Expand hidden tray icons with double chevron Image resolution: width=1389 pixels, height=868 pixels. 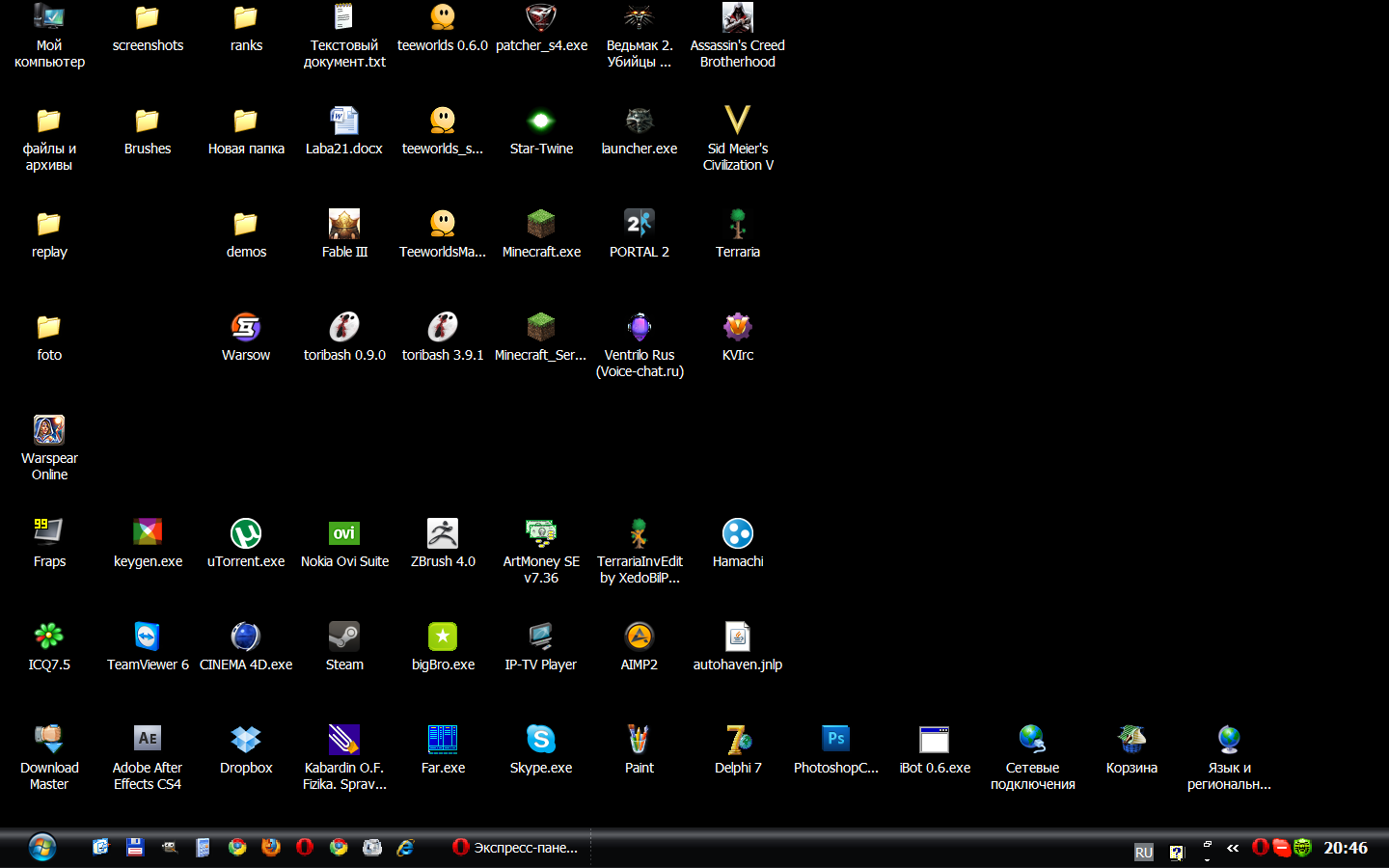click(1233, 848)
